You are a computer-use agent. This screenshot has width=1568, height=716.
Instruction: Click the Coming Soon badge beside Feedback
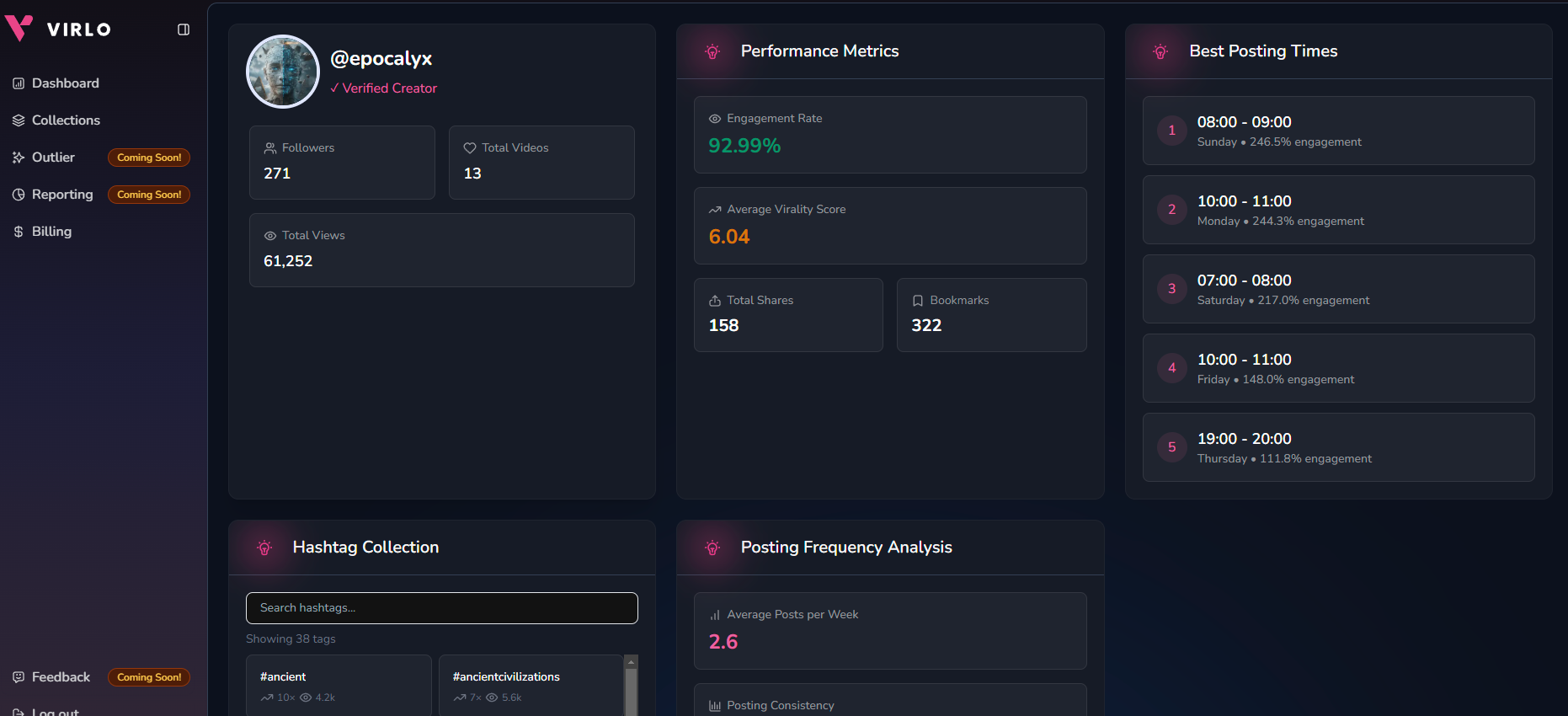pyautogui.click(x=149, y=677)
